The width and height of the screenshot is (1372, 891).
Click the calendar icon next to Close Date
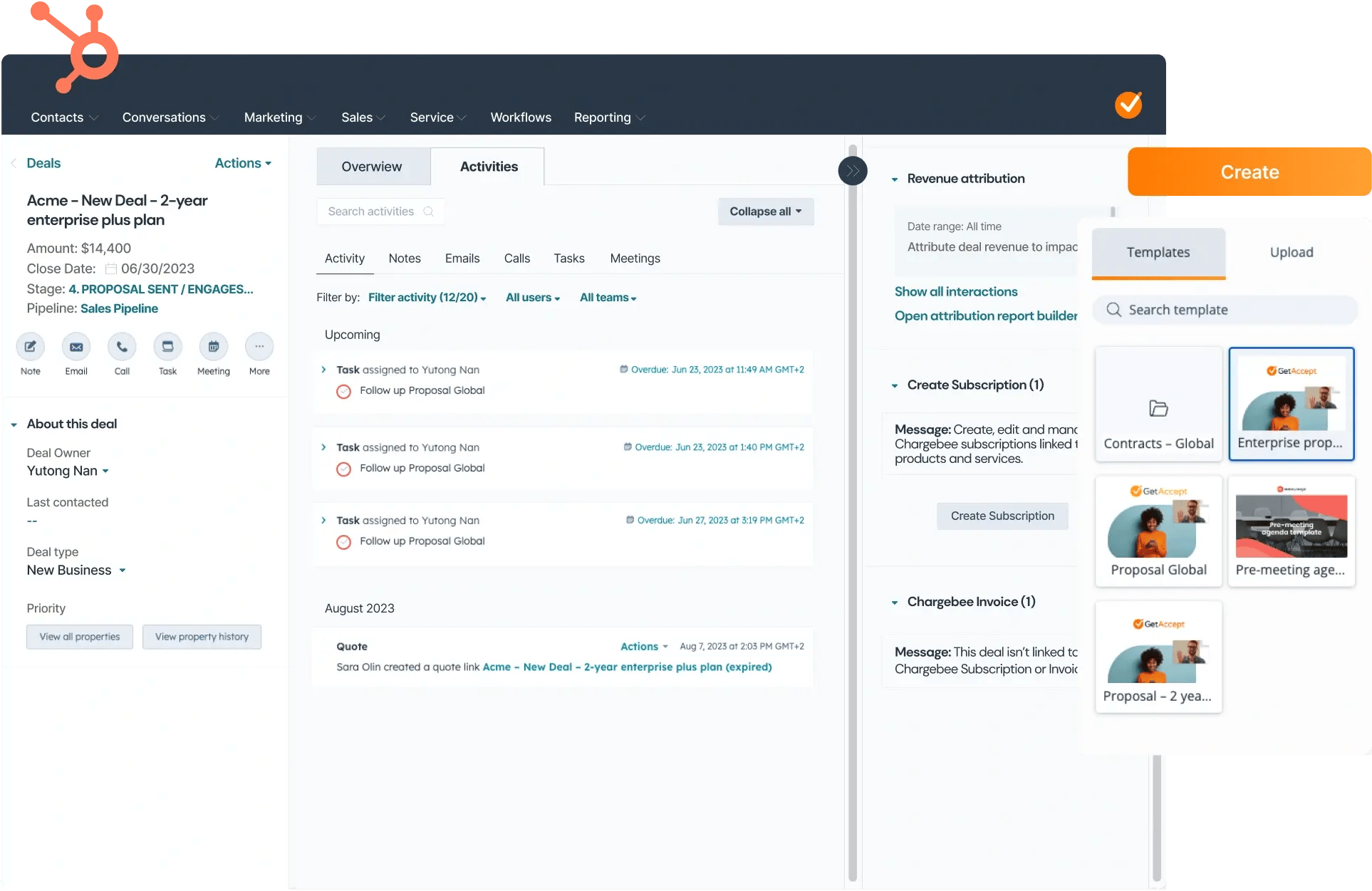[111, 269]
